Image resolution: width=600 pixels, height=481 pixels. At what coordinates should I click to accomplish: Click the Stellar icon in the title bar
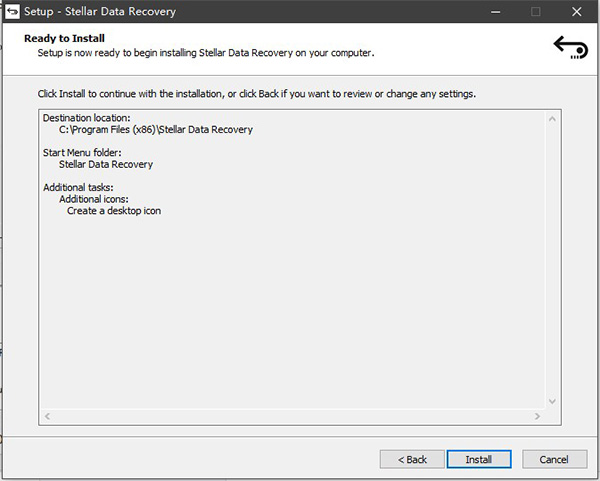[x=12, y=12]
